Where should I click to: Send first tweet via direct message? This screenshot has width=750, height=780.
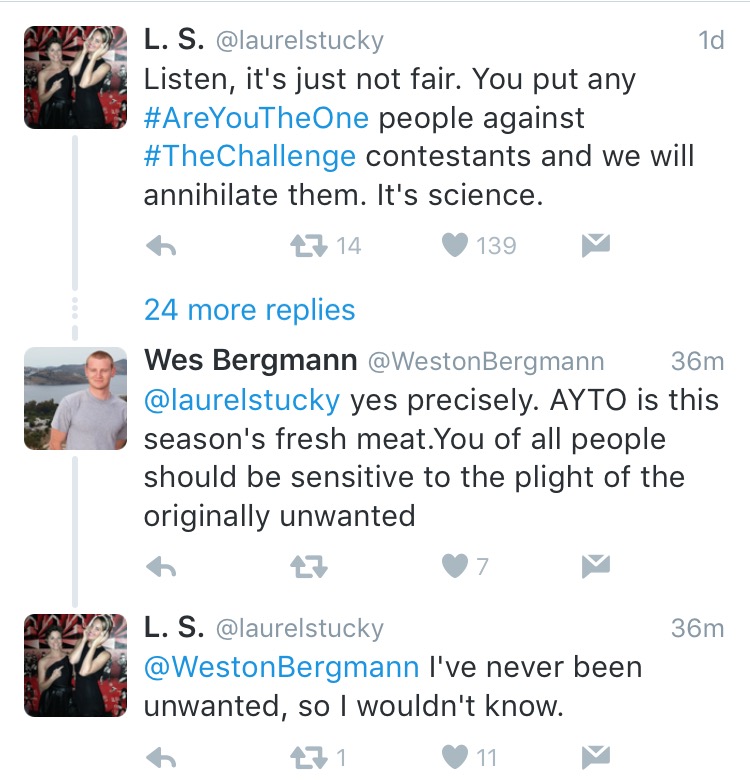tap(596, 245)
